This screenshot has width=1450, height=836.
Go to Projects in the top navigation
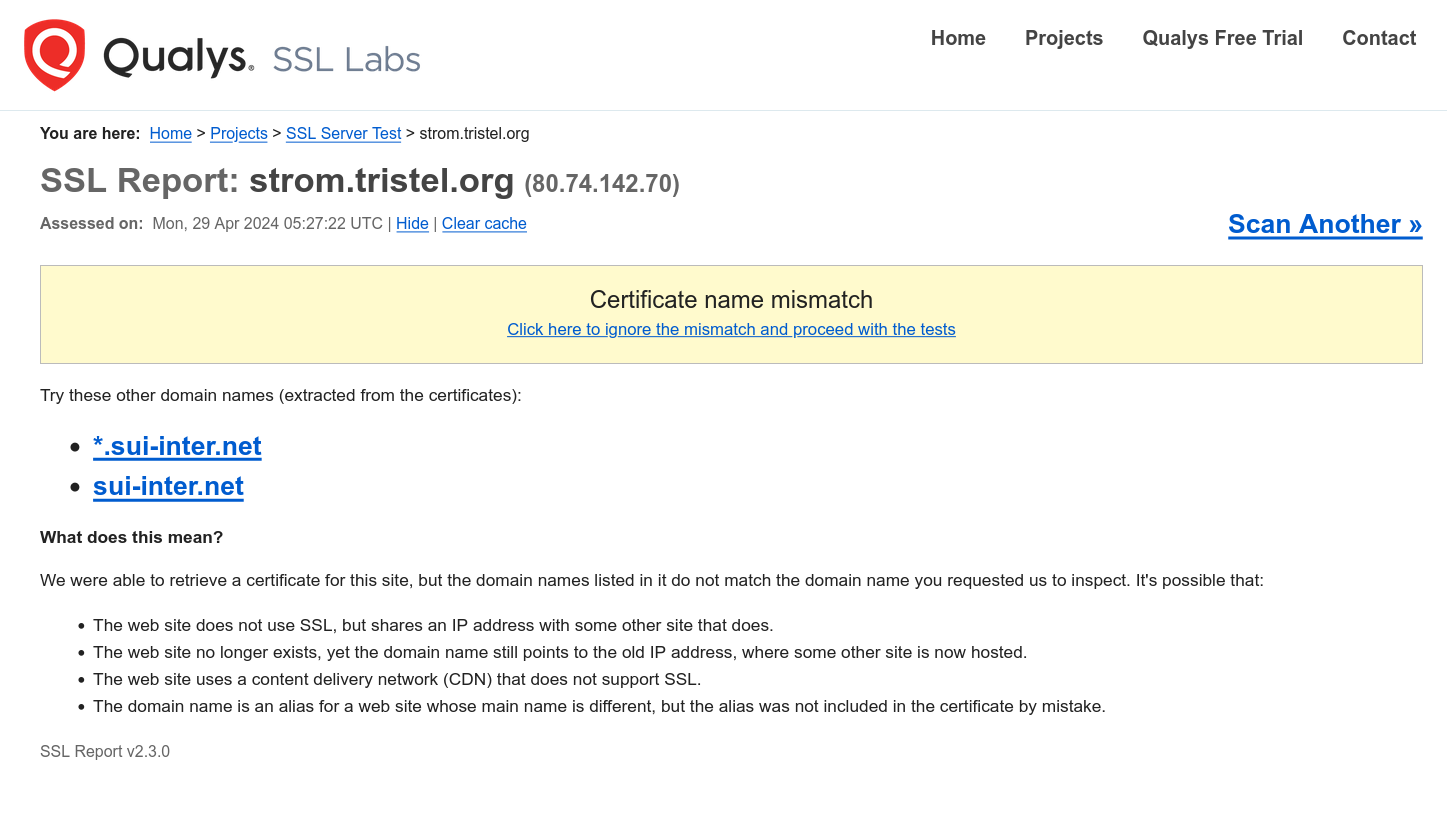click(1064, 38)
